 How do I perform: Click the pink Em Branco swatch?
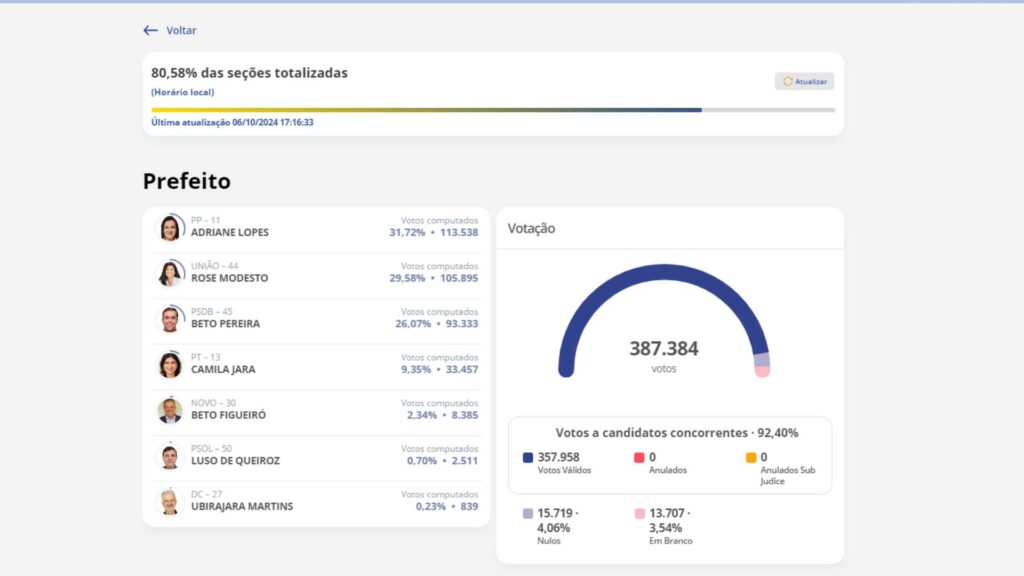pos(639,514)
